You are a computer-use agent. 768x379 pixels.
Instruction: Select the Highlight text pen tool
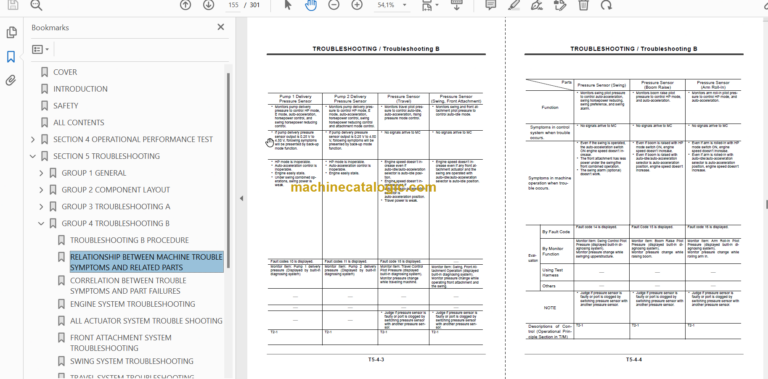tap(513, 5)
